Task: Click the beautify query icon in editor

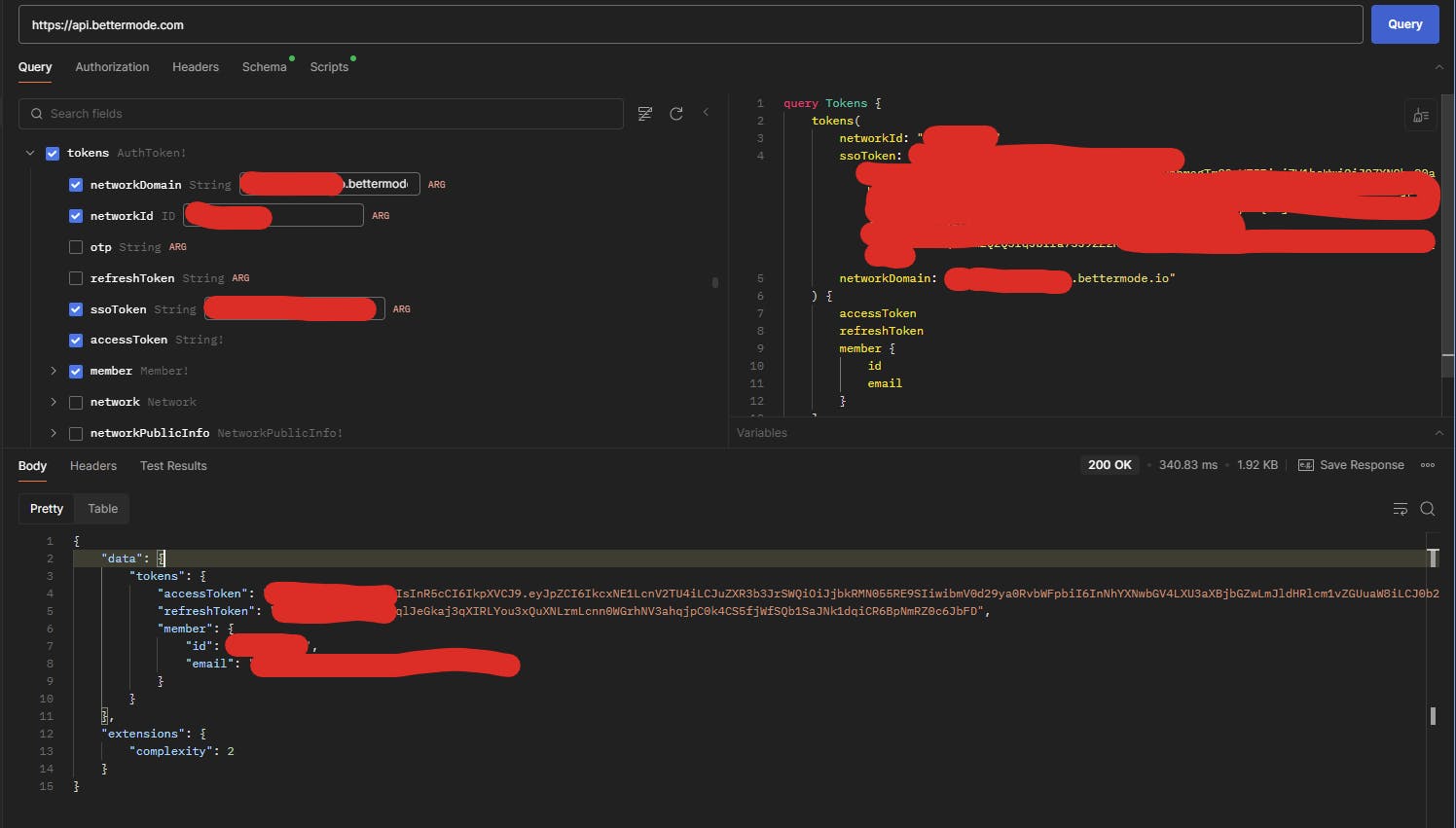Action: [1421, 116]
